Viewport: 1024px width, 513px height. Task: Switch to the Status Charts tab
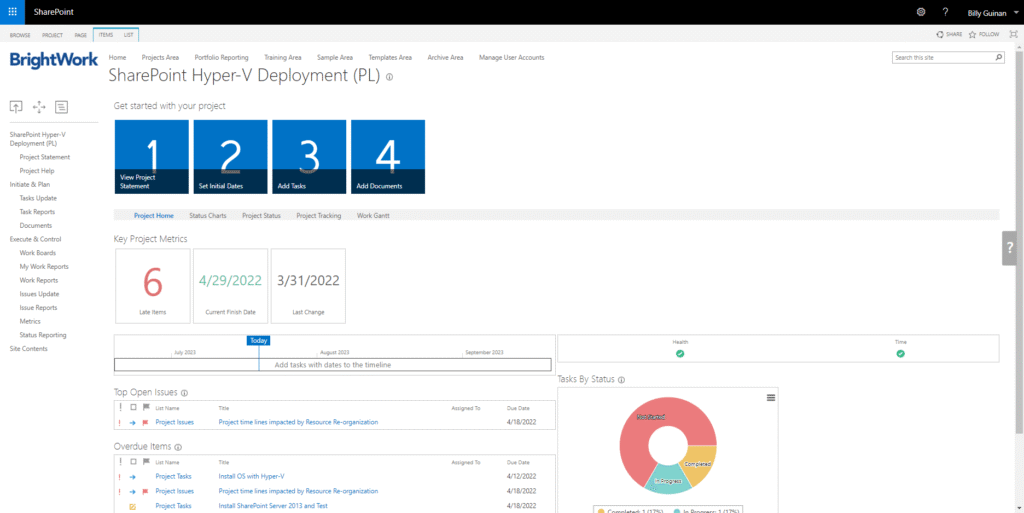coord(208,215)
